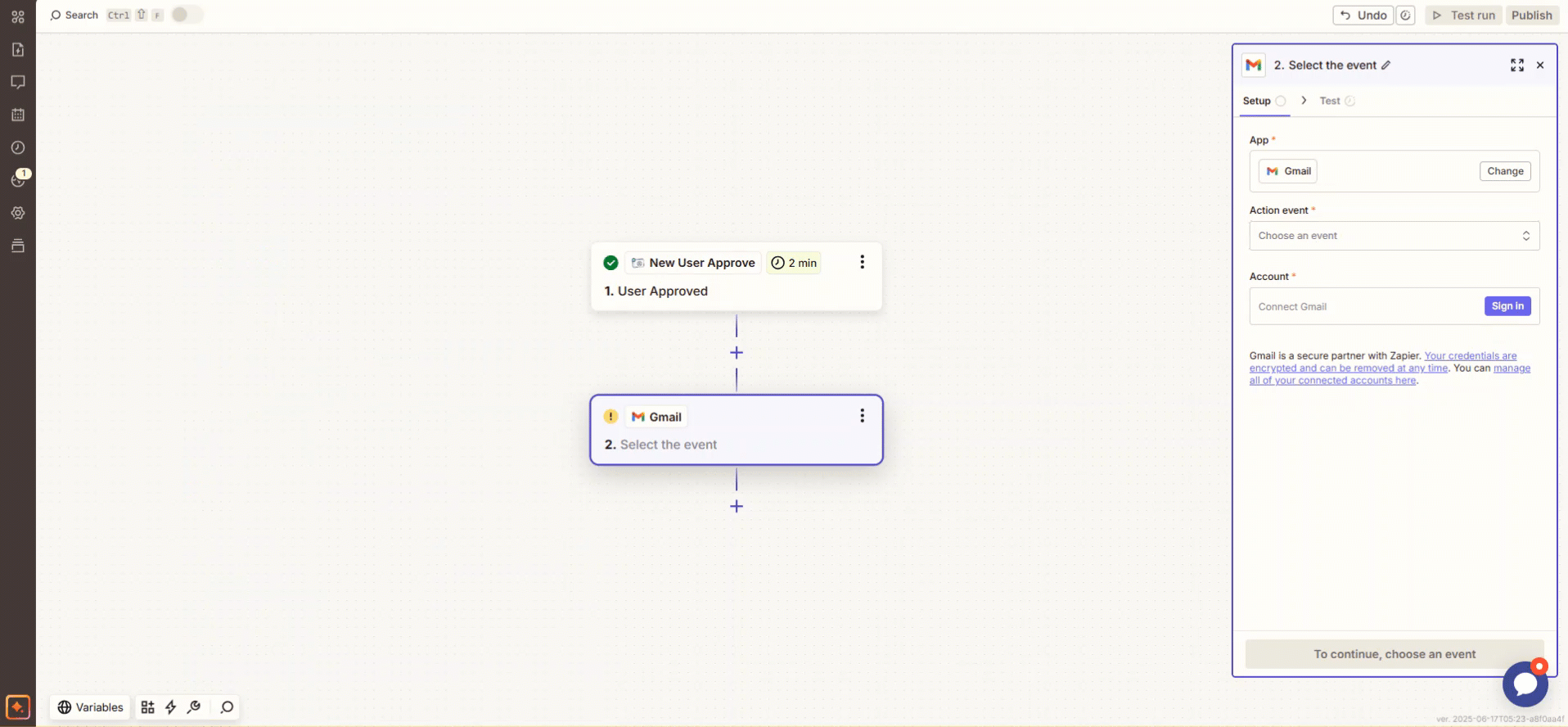1568x727 pixels.
Task: Rename step using the pencil icon
Action: click(1386, 65)
